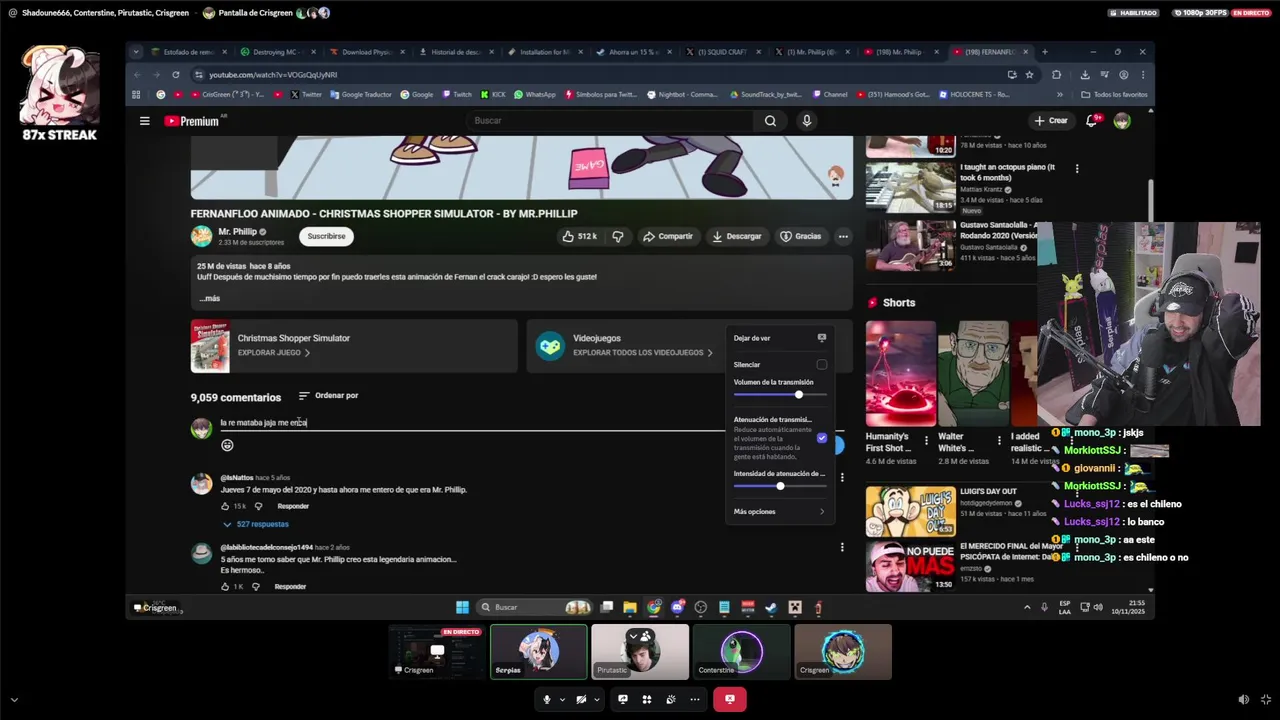Open options for @labibliotecadelconsejo1494 comment
This screenshot has width=1280, height=720.
842,547
